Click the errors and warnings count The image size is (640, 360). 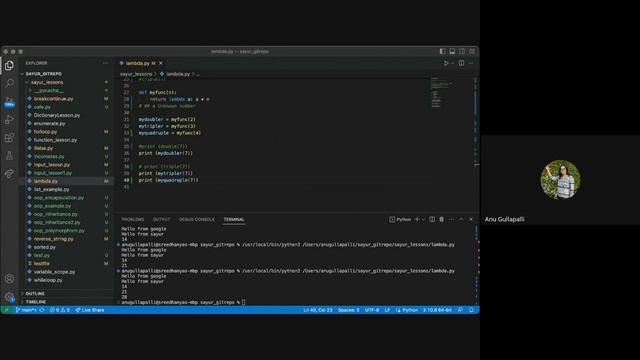point(60,310)
